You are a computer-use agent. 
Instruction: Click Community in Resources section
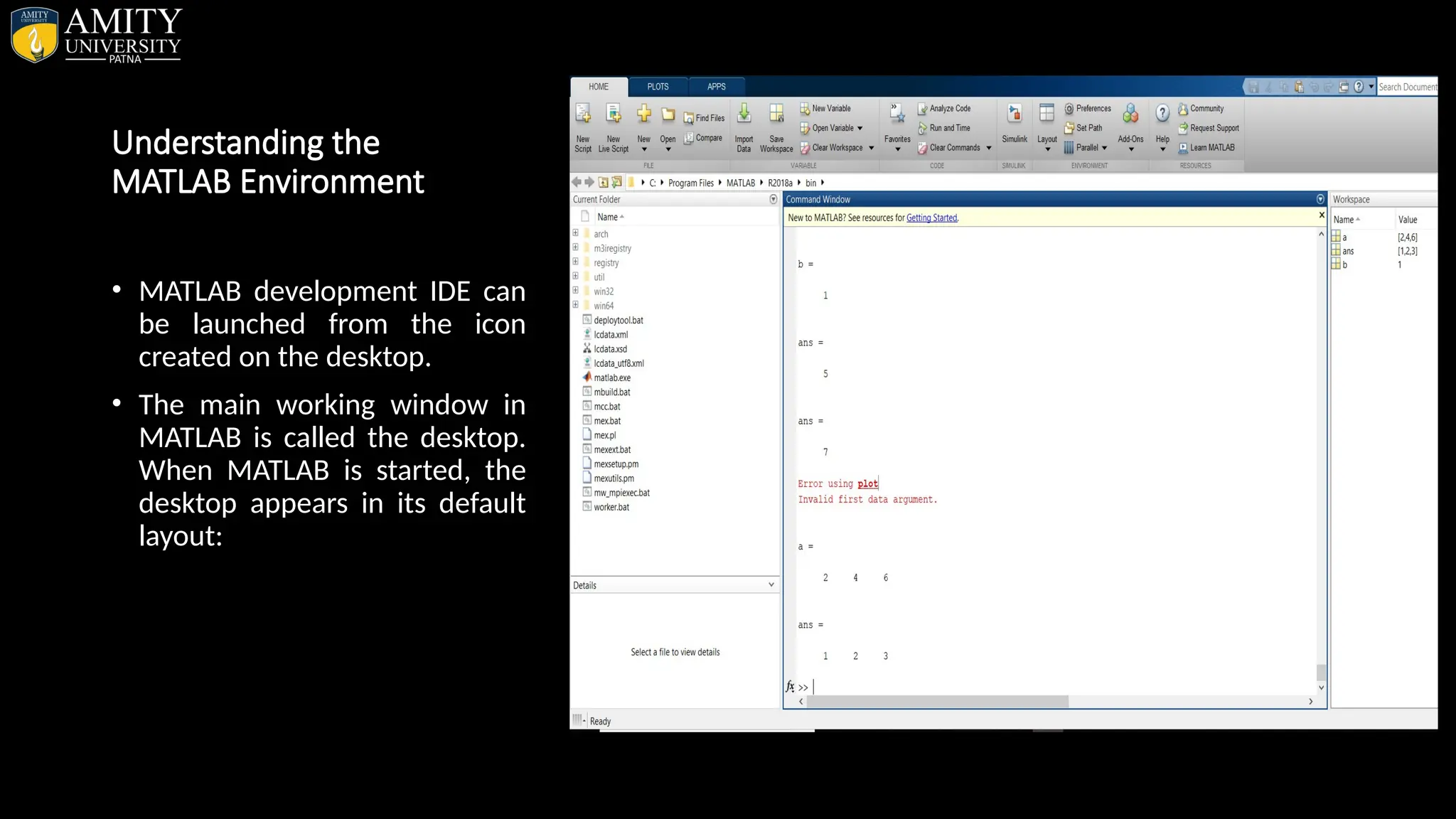coord(1201,109)
